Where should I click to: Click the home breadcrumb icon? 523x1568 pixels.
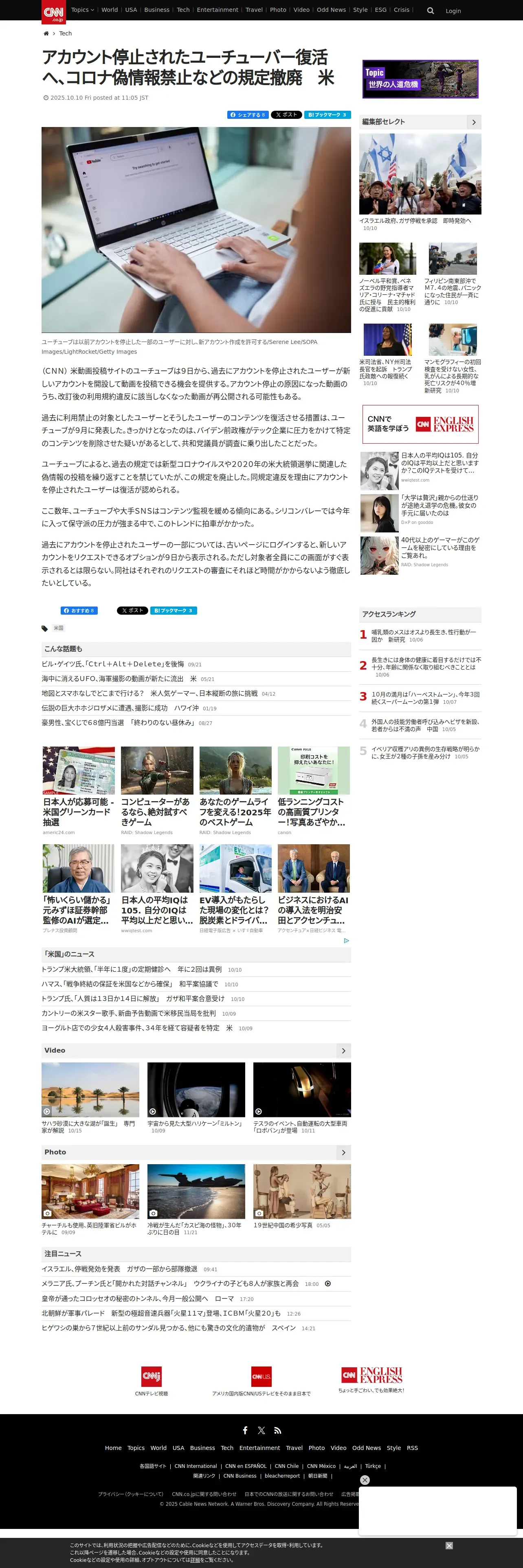[46, 33]
